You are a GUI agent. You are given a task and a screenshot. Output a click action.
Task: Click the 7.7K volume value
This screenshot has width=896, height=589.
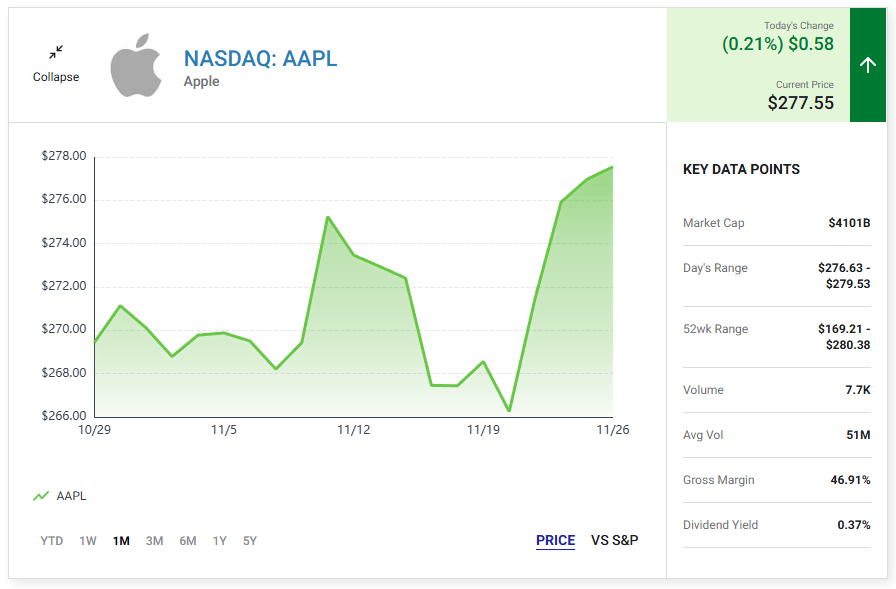858,390
